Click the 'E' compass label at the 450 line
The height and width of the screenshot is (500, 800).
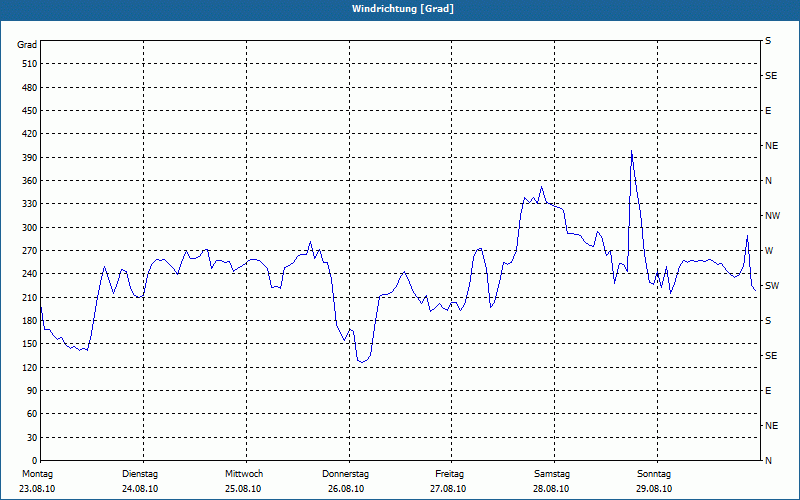click(768, 111)
